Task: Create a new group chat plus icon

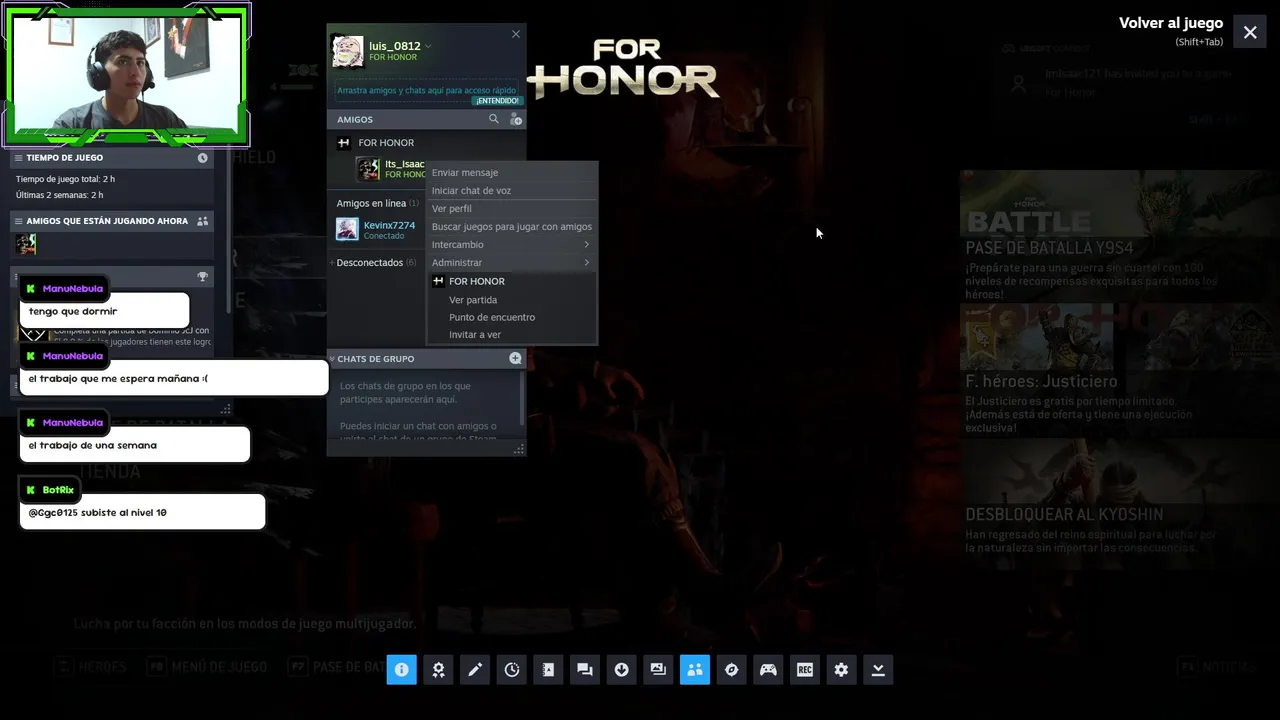Action: click(515, 358)
